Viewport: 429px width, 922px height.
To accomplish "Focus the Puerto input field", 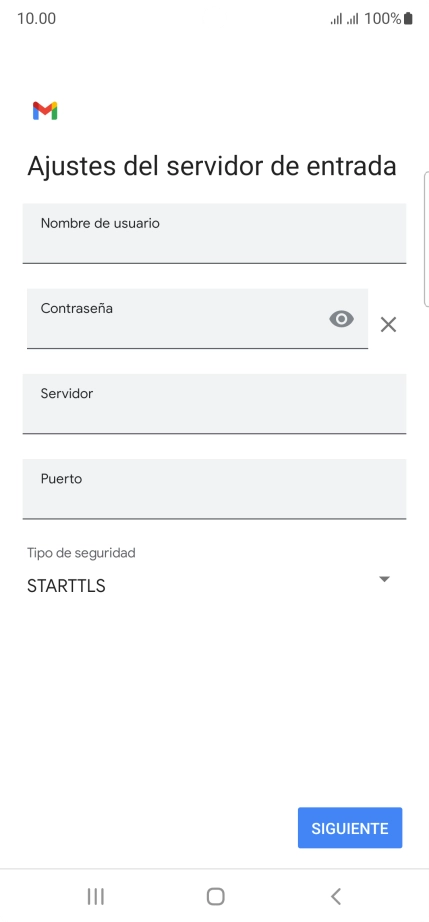I will (214, 489).
